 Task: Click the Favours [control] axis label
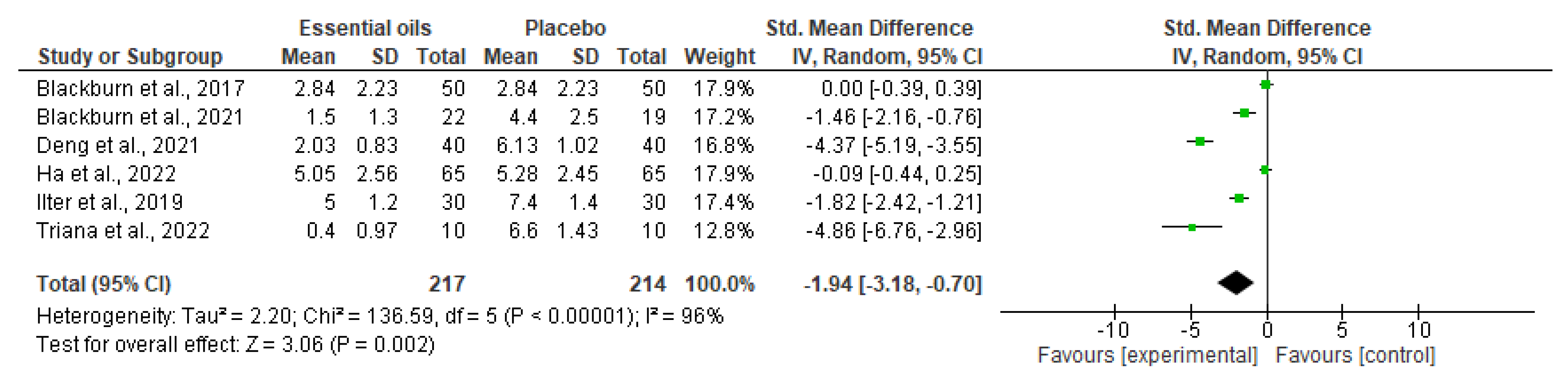point(1355,355)
